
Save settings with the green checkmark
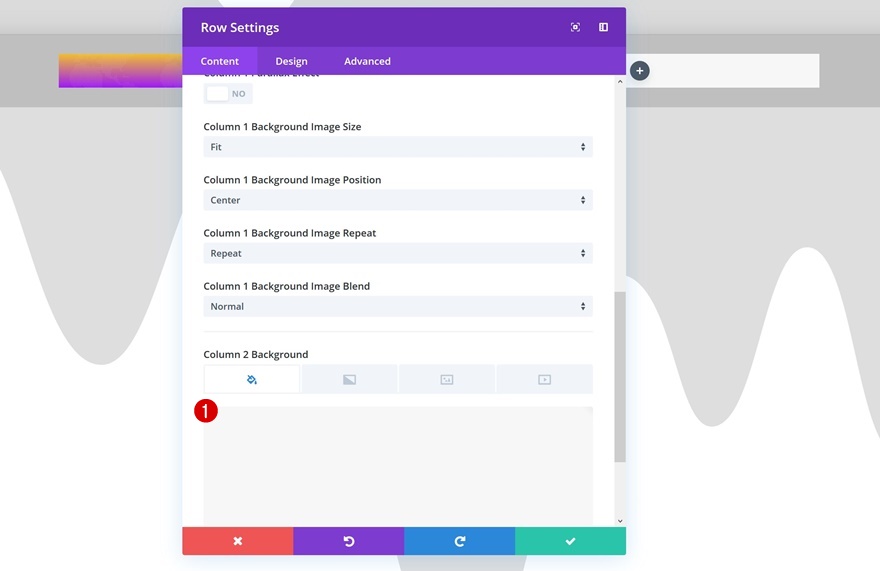570,541
